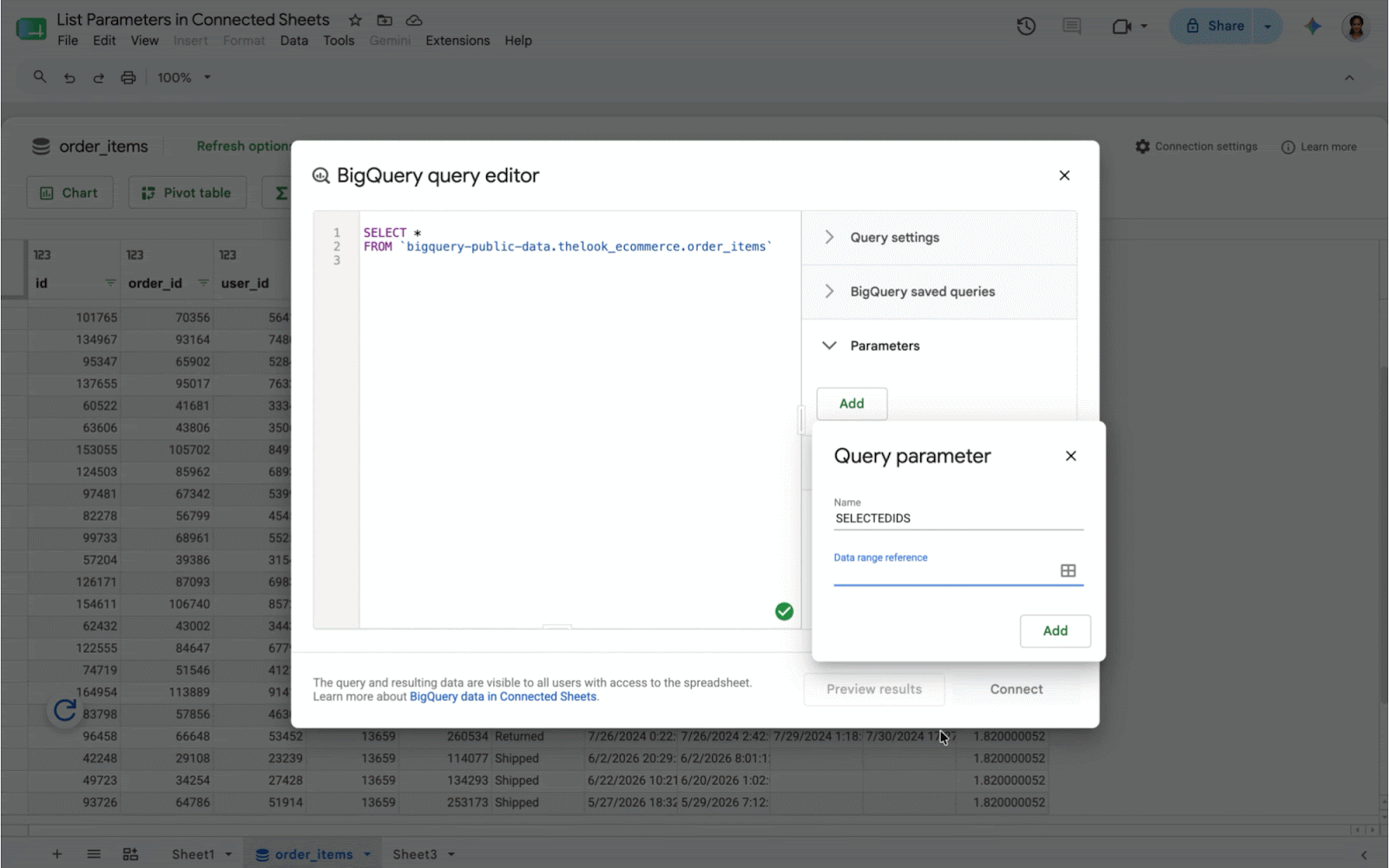The width and height of the screenshot is (1389, 868).
Task: Open the account profile avatar
Action: 1355,26
